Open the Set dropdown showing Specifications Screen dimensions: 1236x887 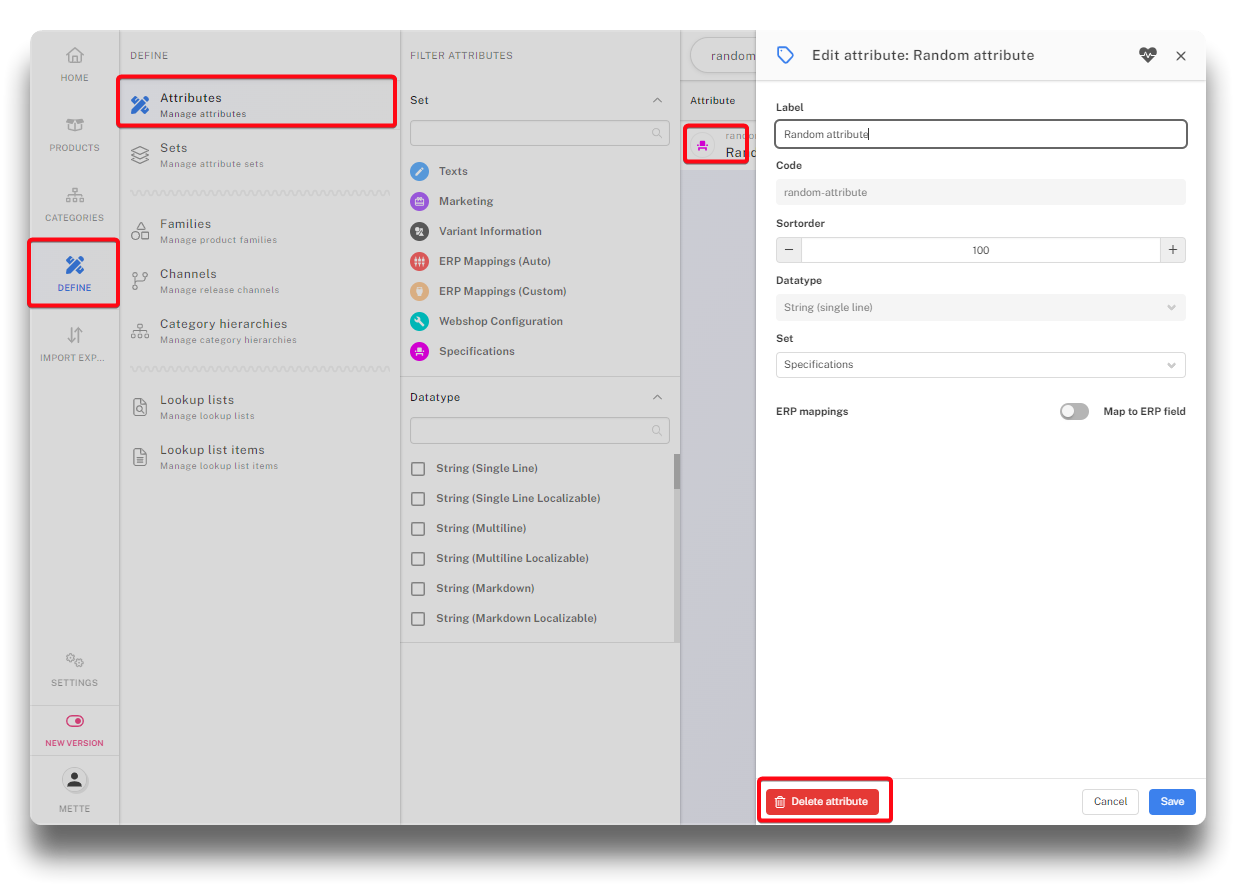(980, 365)
